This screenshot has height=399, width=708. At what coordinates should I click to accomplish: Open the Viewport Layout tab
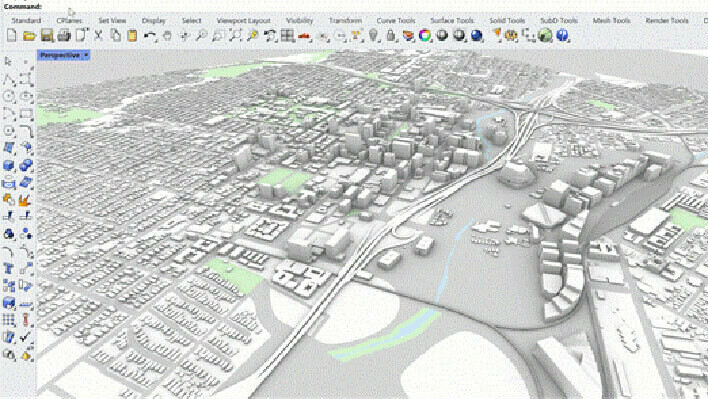pyautogui.click(x=243, y=21)
